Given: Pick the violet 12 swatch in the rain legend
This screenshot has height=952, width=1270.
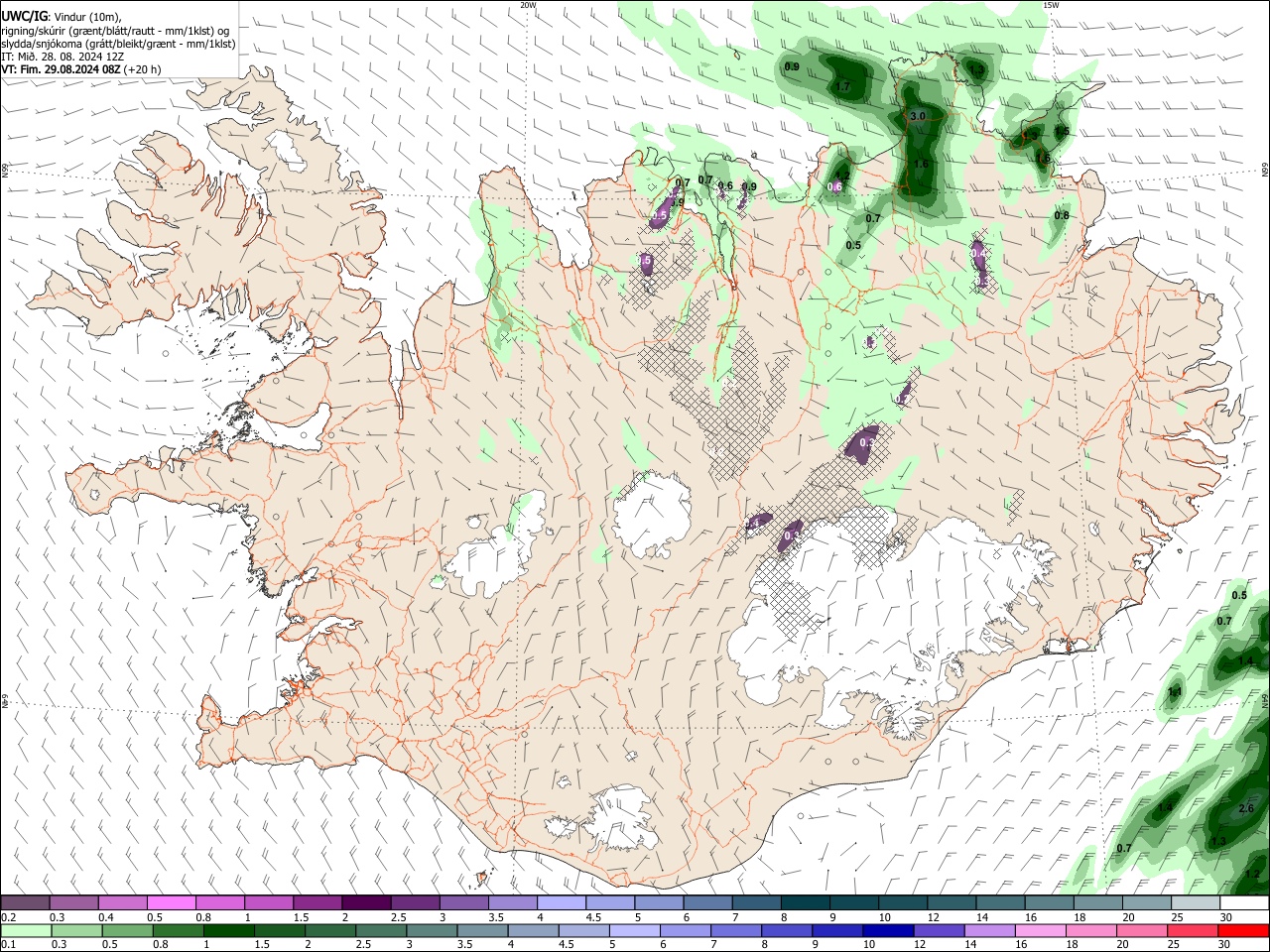Looking at the screenshot, I should (x=938, y=930).
